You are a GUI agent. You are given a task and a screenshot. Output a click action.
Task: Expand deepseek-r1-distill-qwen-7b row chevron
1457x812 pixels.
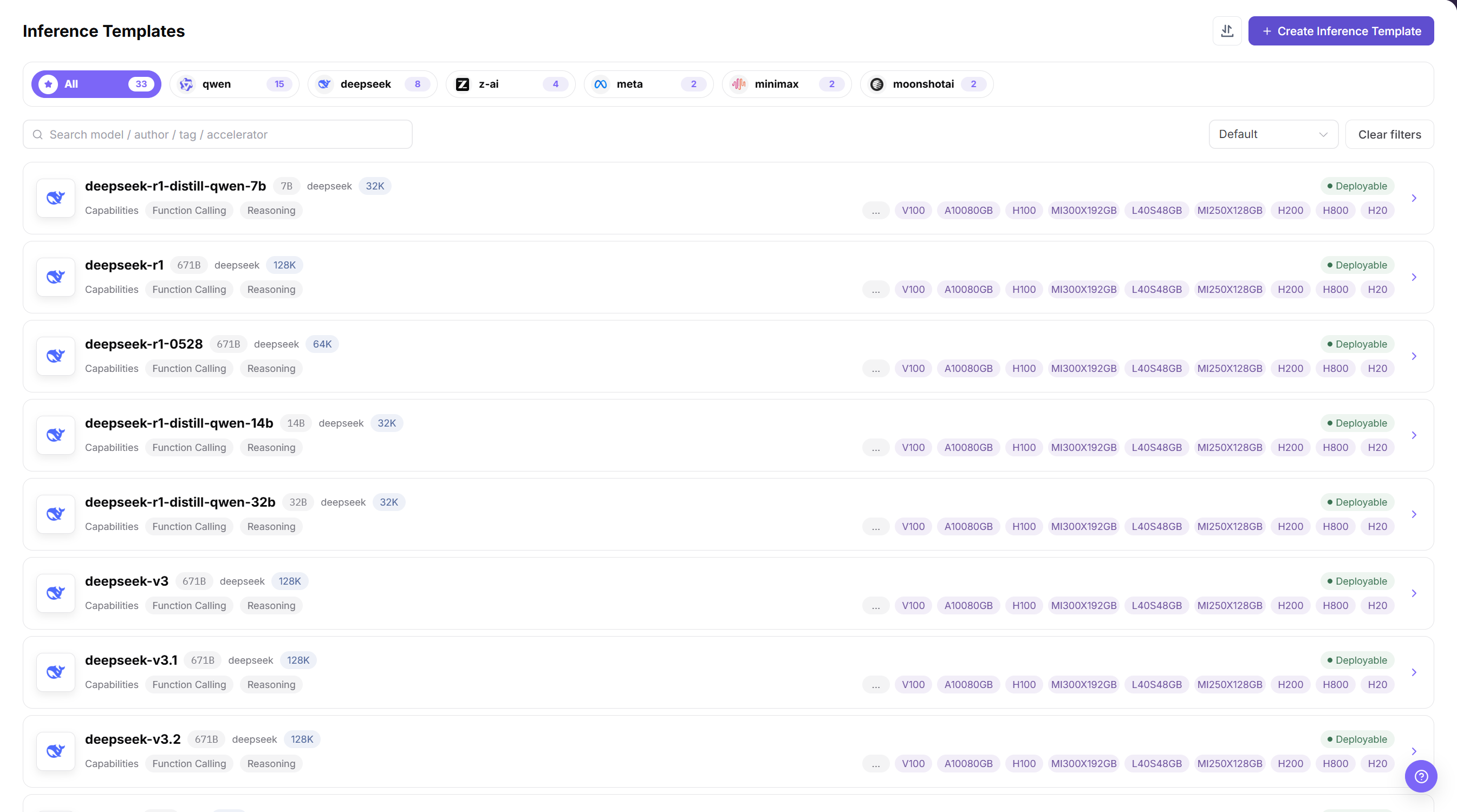pyautogui.click(x=1414, y=198)
